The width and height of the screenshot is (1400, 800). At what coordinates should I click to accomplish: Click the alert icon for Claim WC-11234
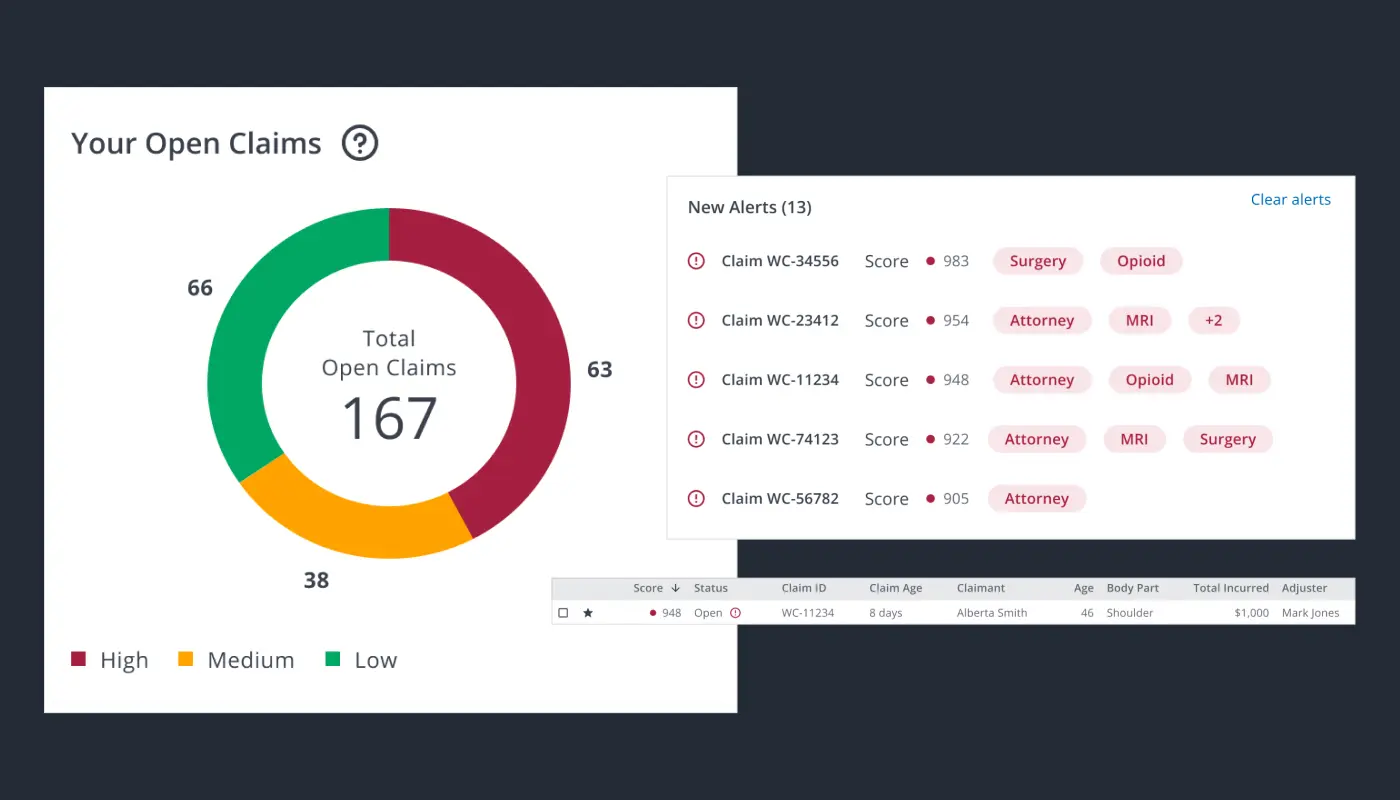point(696,379)
